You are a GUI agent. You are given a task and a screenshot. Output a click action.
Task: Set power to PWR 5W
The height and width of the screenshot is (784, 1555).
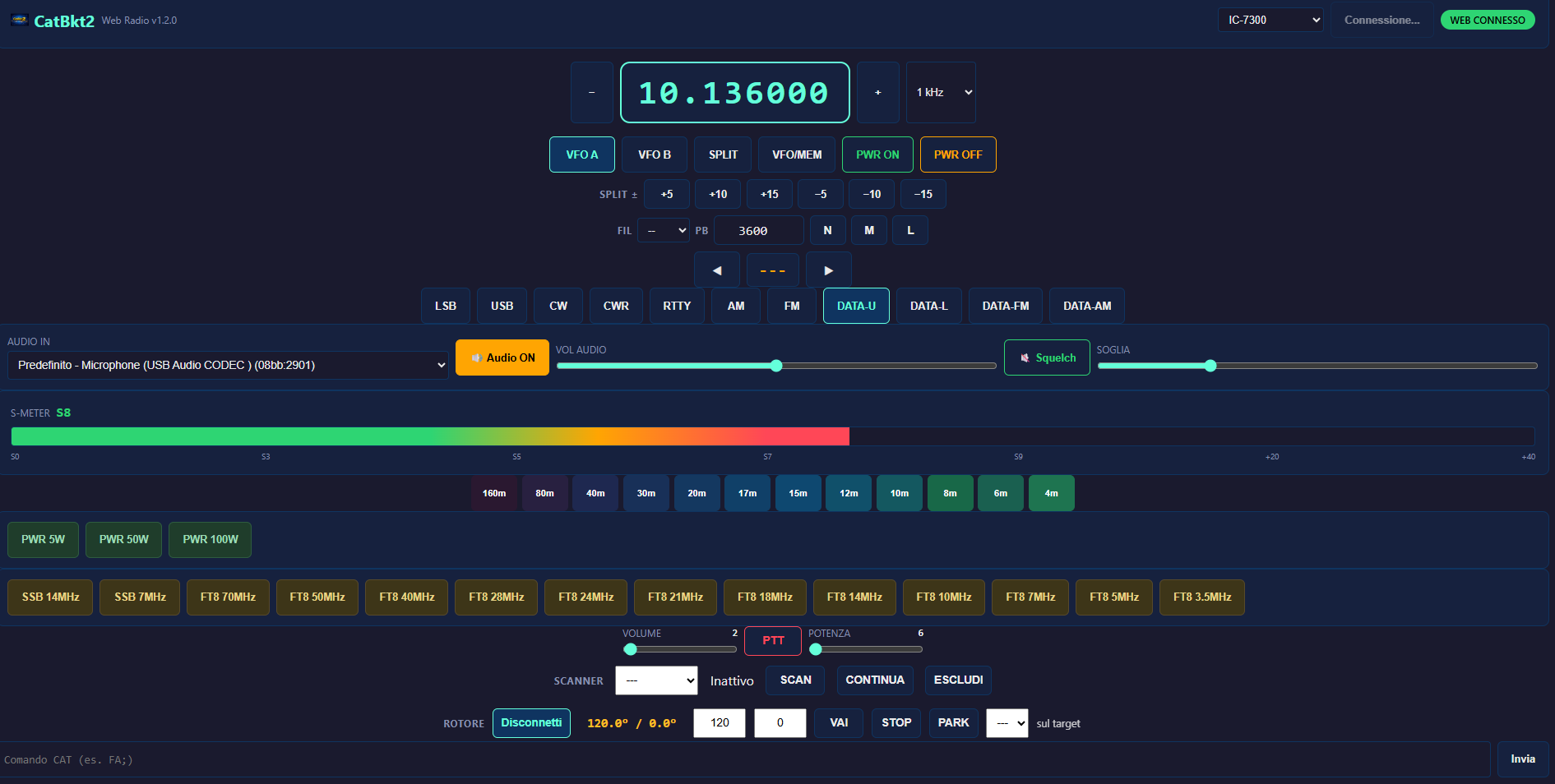pyautogui.click(x=43, y=540)
